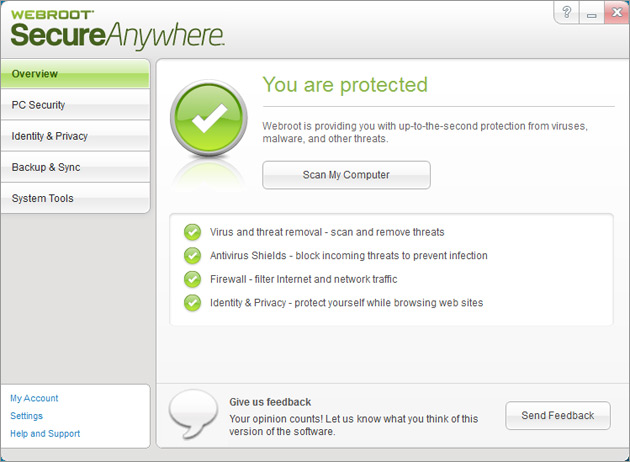630x462 pixels.
Task: Click the green check beside Virus and threat removal
Action: pyautogui.click(x=192, y=232)
